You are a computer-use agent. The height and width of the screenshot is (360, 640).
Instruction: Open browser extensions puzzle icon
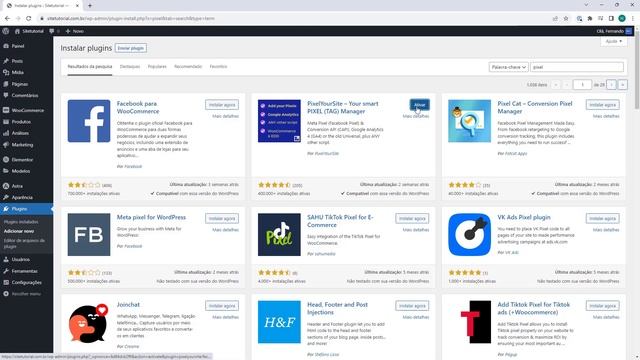[x=590, y=18]
